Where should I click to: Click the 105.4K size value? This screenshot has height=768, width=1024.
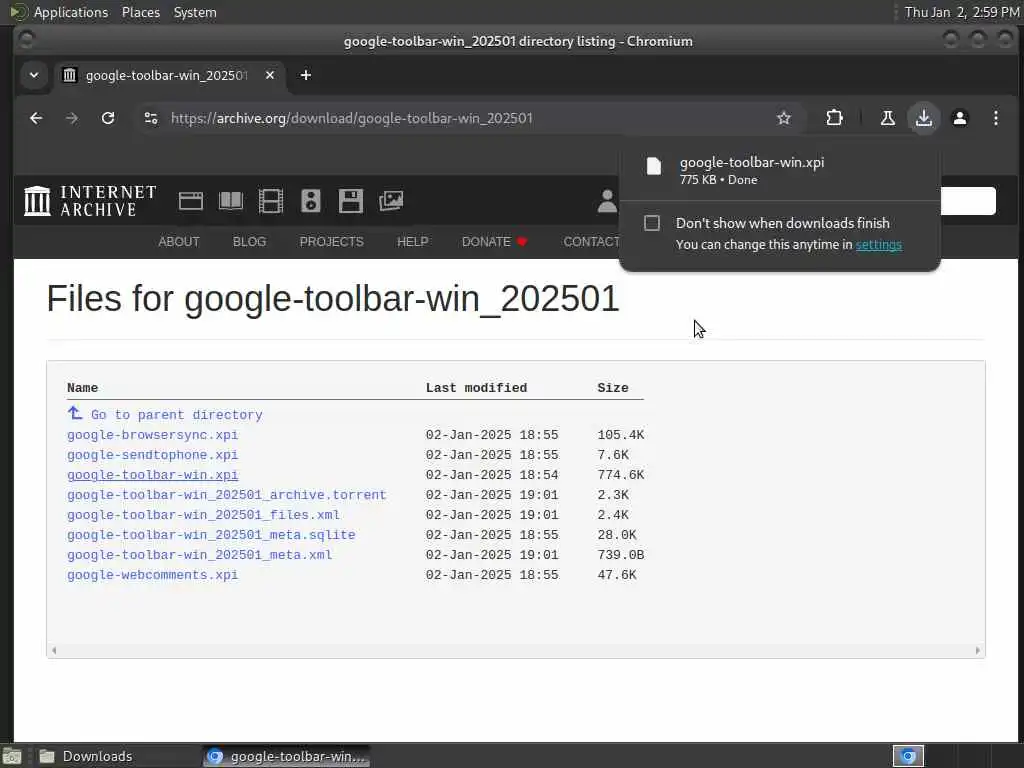(620, 435)
